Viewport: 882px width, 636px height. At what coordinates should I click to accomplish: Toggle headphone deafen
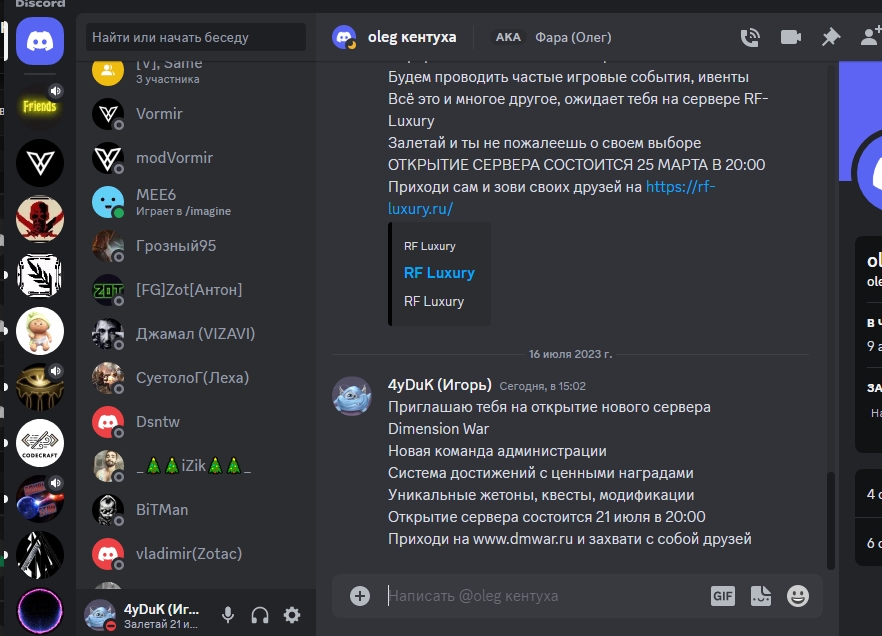(260, 615)
